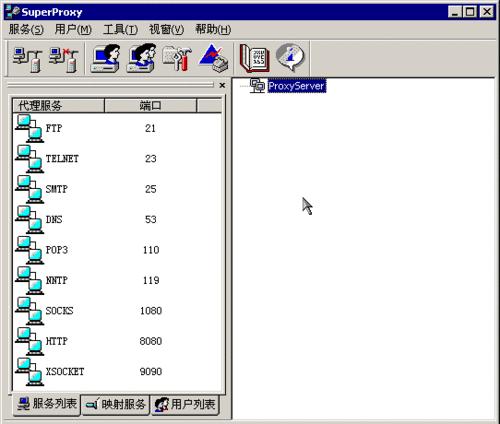500x424 pixels.
Task: Click the ProxyServer node network icon
Action: pos(257,86)
